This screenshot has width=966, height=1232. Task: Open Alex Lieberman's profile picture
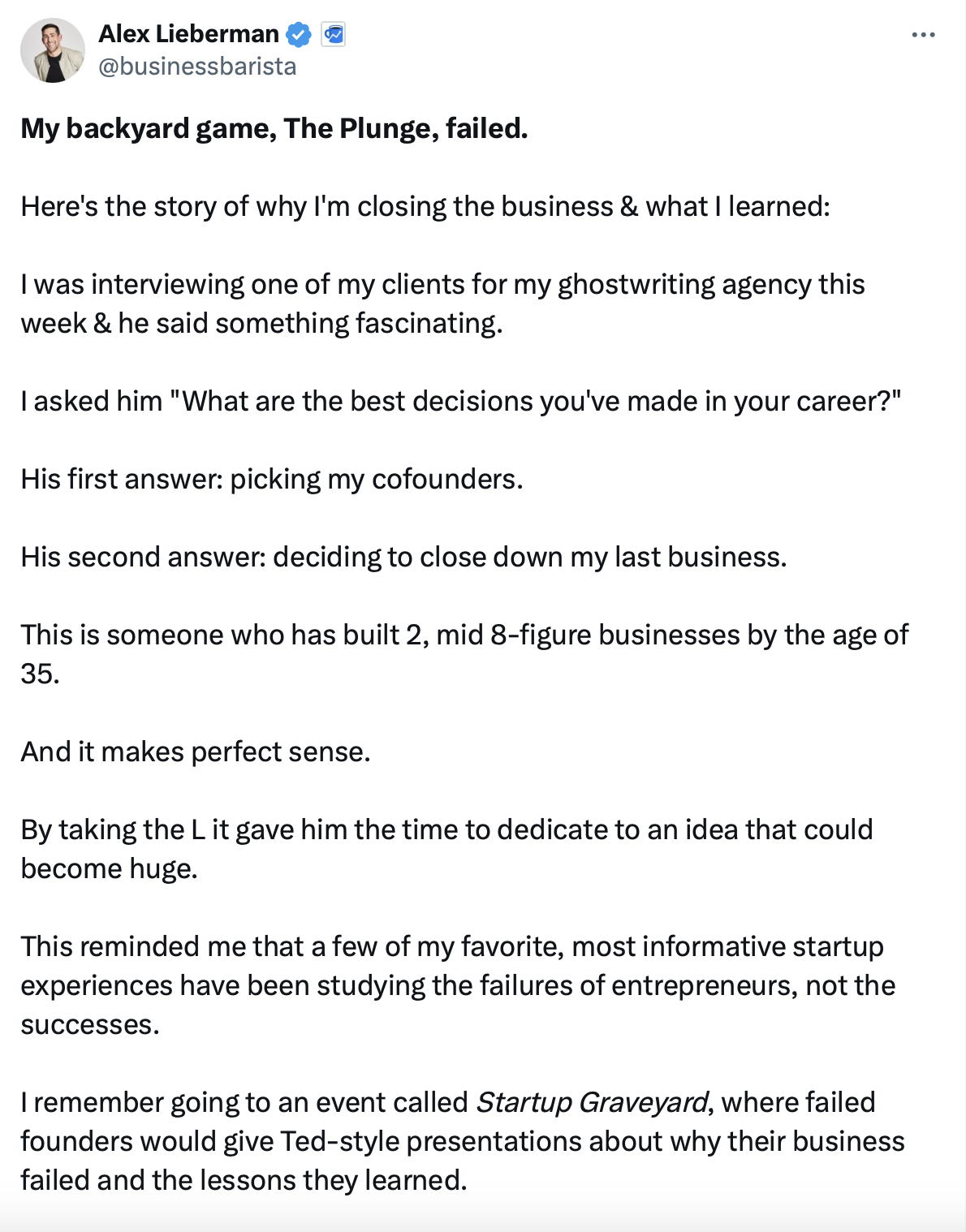[53, 50]
